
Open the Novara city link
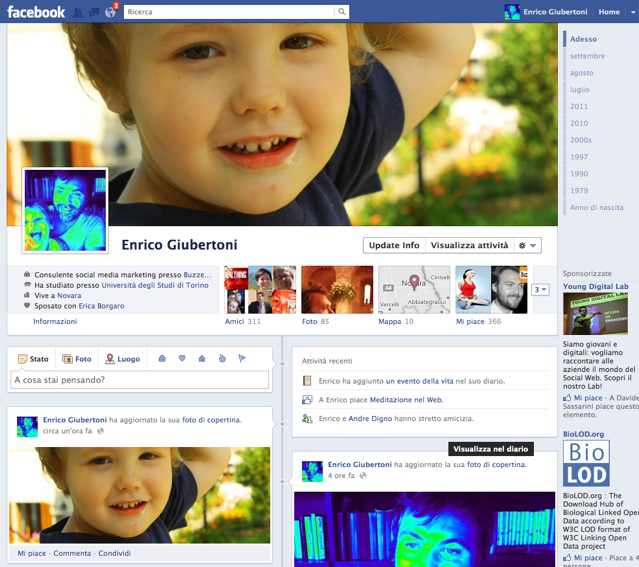click(x=69, y=296)
